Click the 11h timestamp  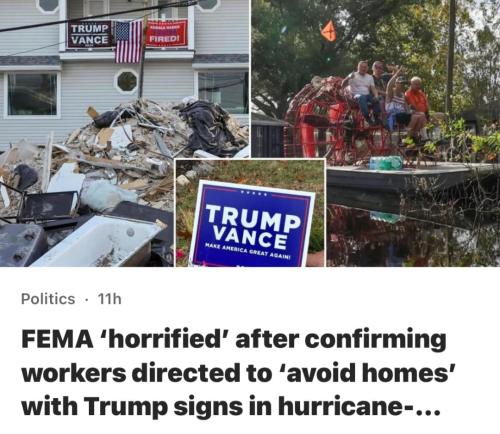[109, 299]
